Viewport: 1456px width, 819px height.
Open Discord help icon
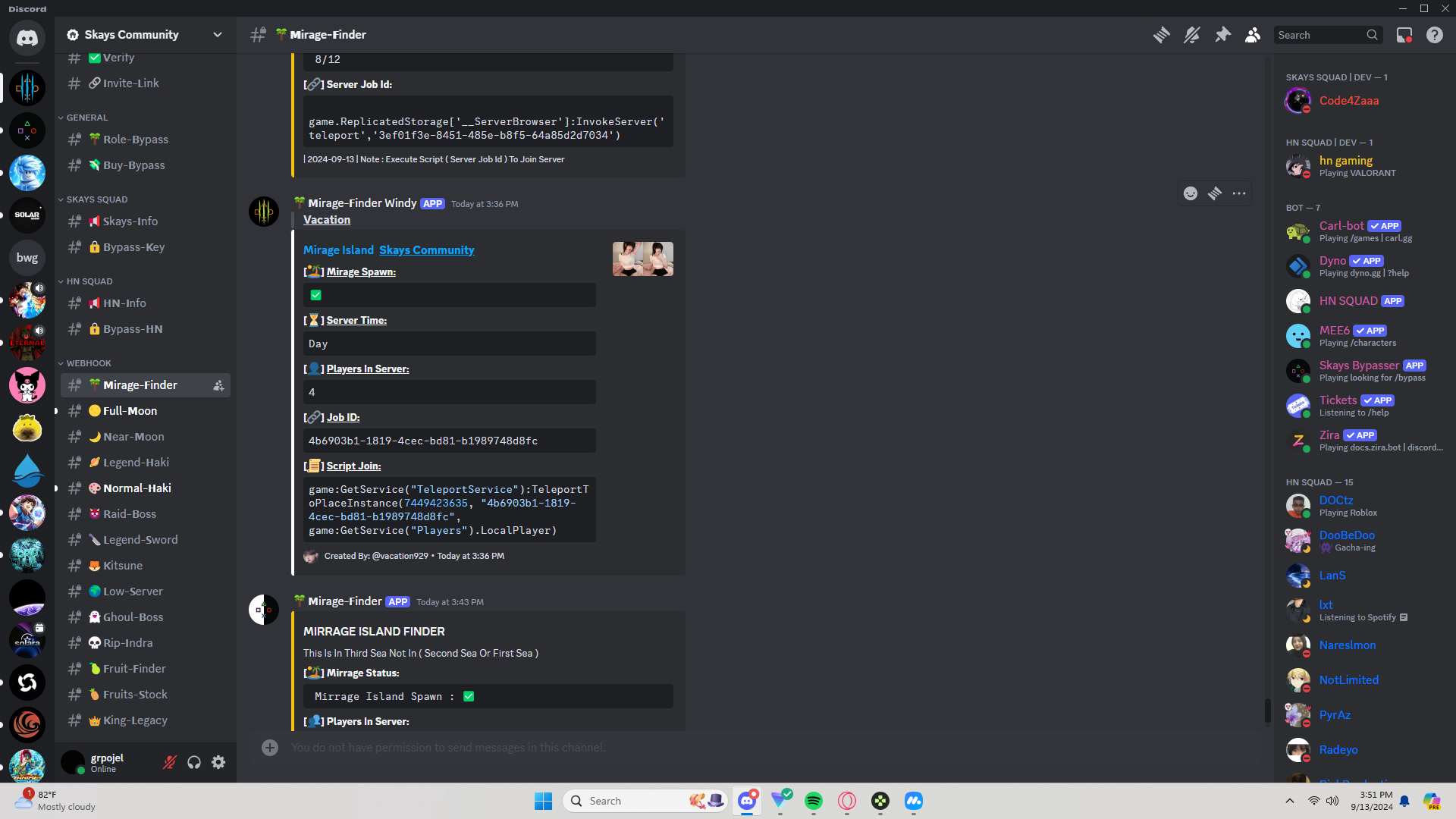tap(1435, 35)
